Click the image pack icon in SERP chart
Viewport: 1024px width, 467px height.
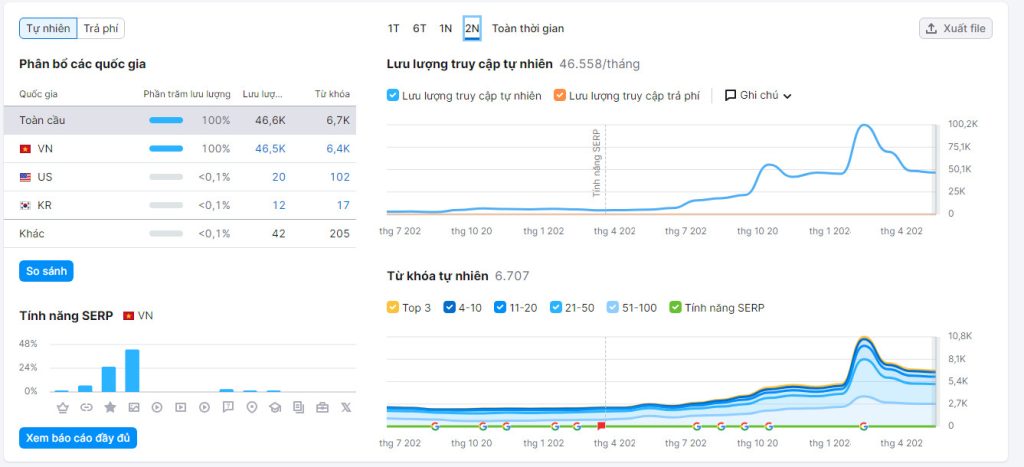pyautogui.click(x=133, y=407)
